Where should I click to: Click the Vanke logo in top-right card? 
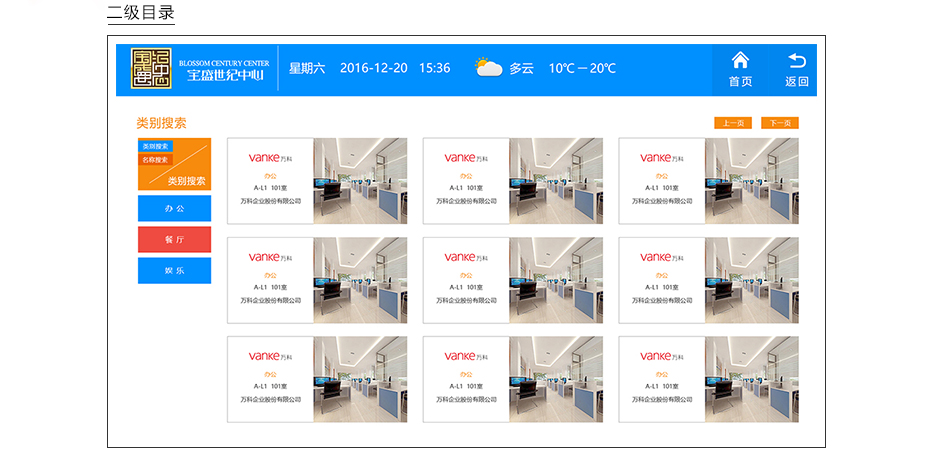(661, 158)
